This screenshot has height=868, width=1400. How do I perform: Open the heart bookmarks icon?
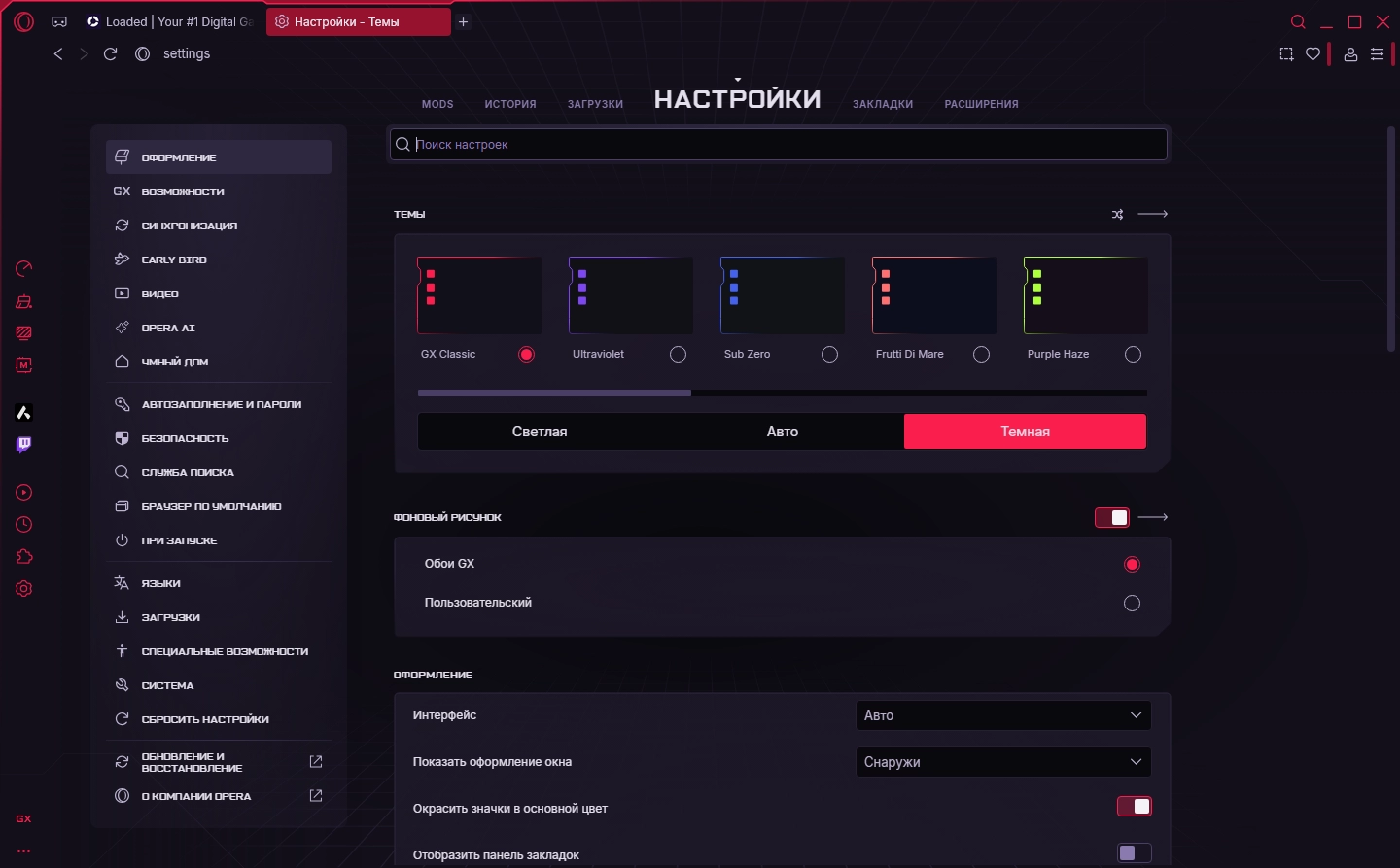(x=1313, y=54)
